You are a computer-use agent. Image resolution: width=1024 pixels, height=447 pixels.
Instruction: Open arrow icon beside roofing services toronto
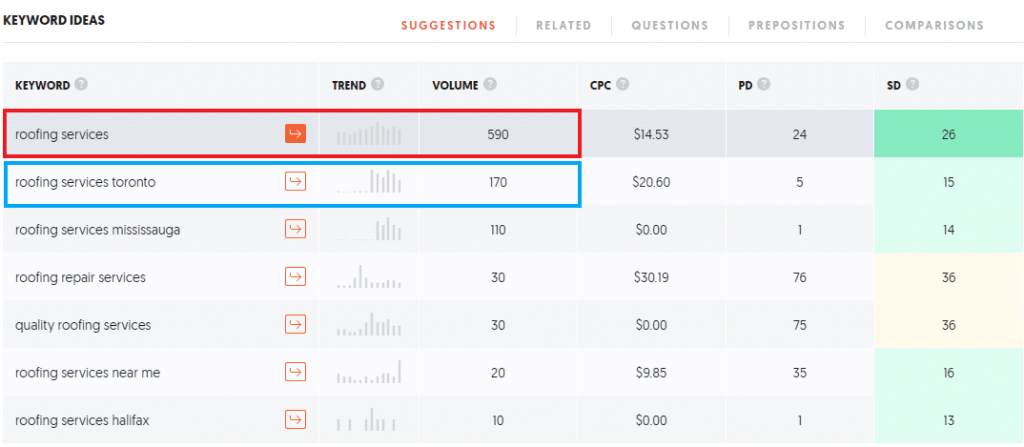(296, 182)
